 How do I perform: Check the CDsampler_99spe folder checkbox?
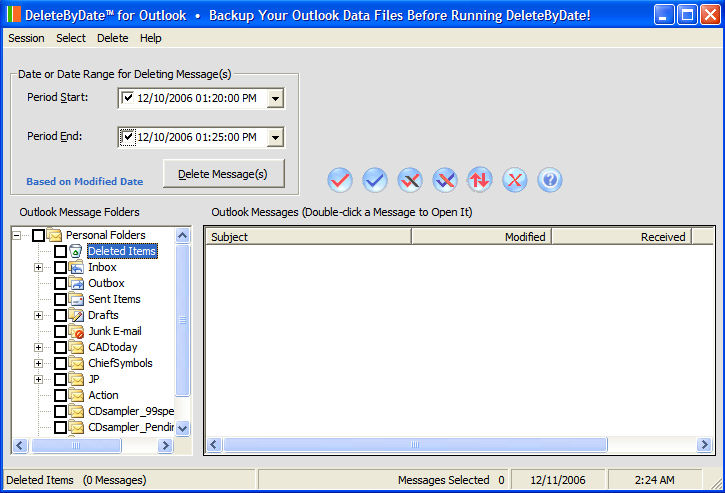point(61,411)
